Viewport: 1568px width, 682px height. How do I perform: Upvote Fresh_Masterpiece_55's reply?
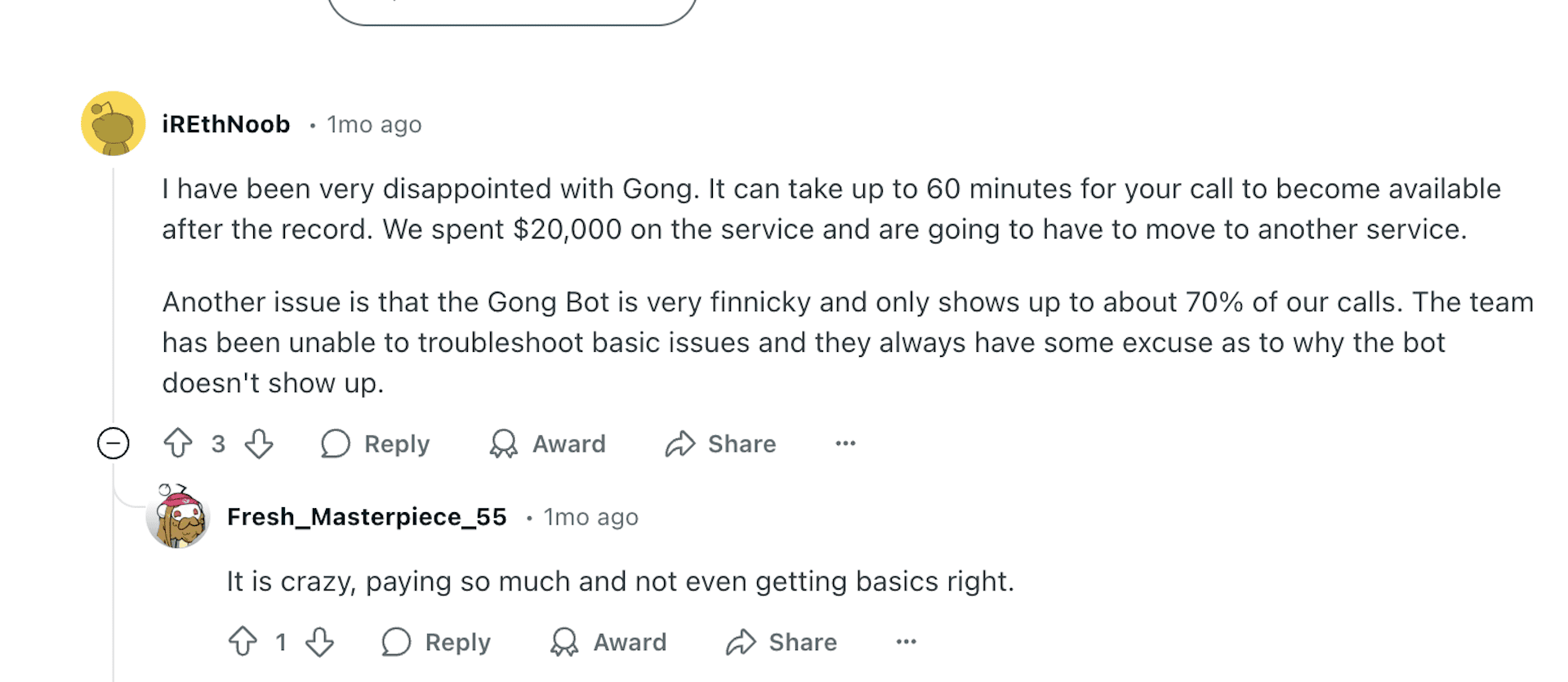(243, 642)
